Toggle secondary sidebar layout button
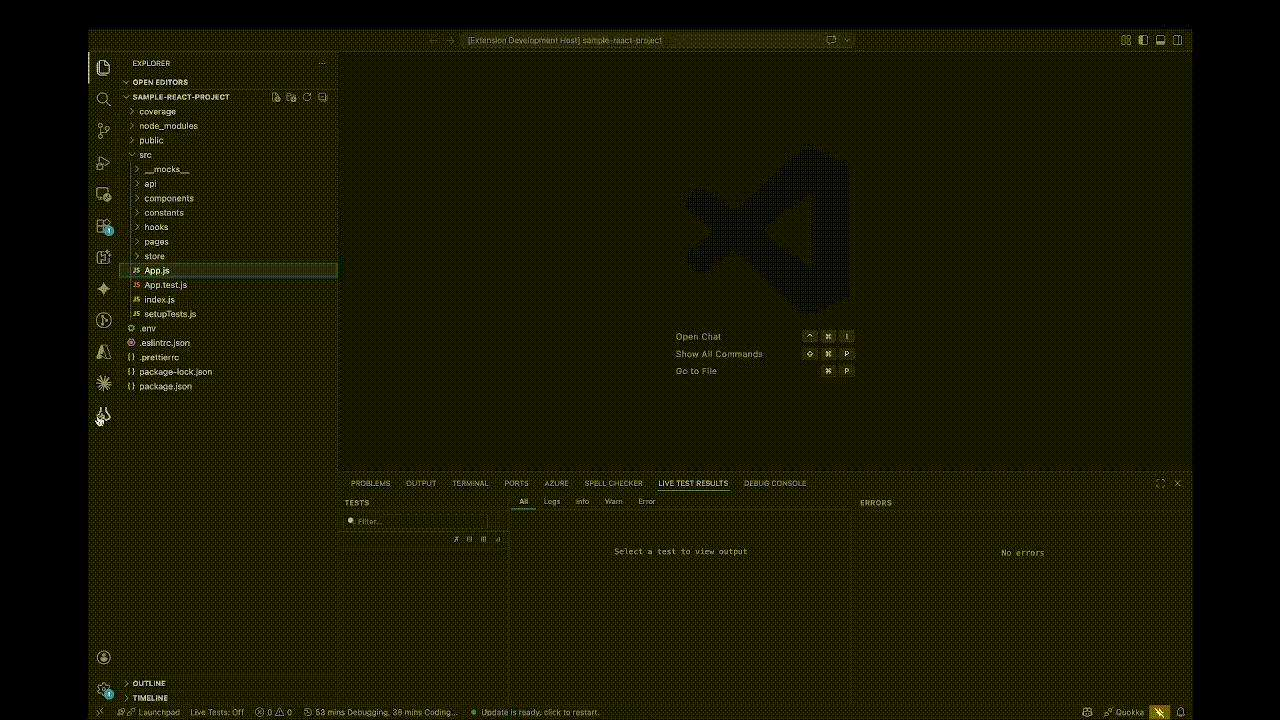The image size is (1280, 720). point(1177,40)
